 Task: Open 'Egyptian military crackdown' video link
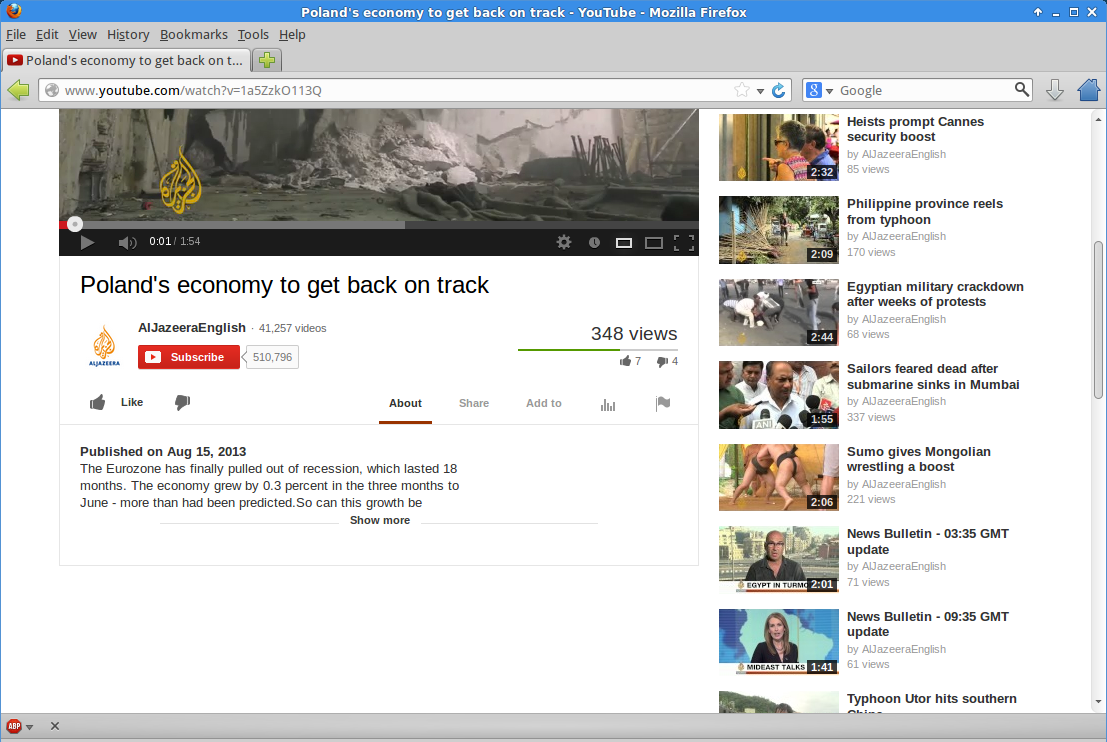pos(935,294)
